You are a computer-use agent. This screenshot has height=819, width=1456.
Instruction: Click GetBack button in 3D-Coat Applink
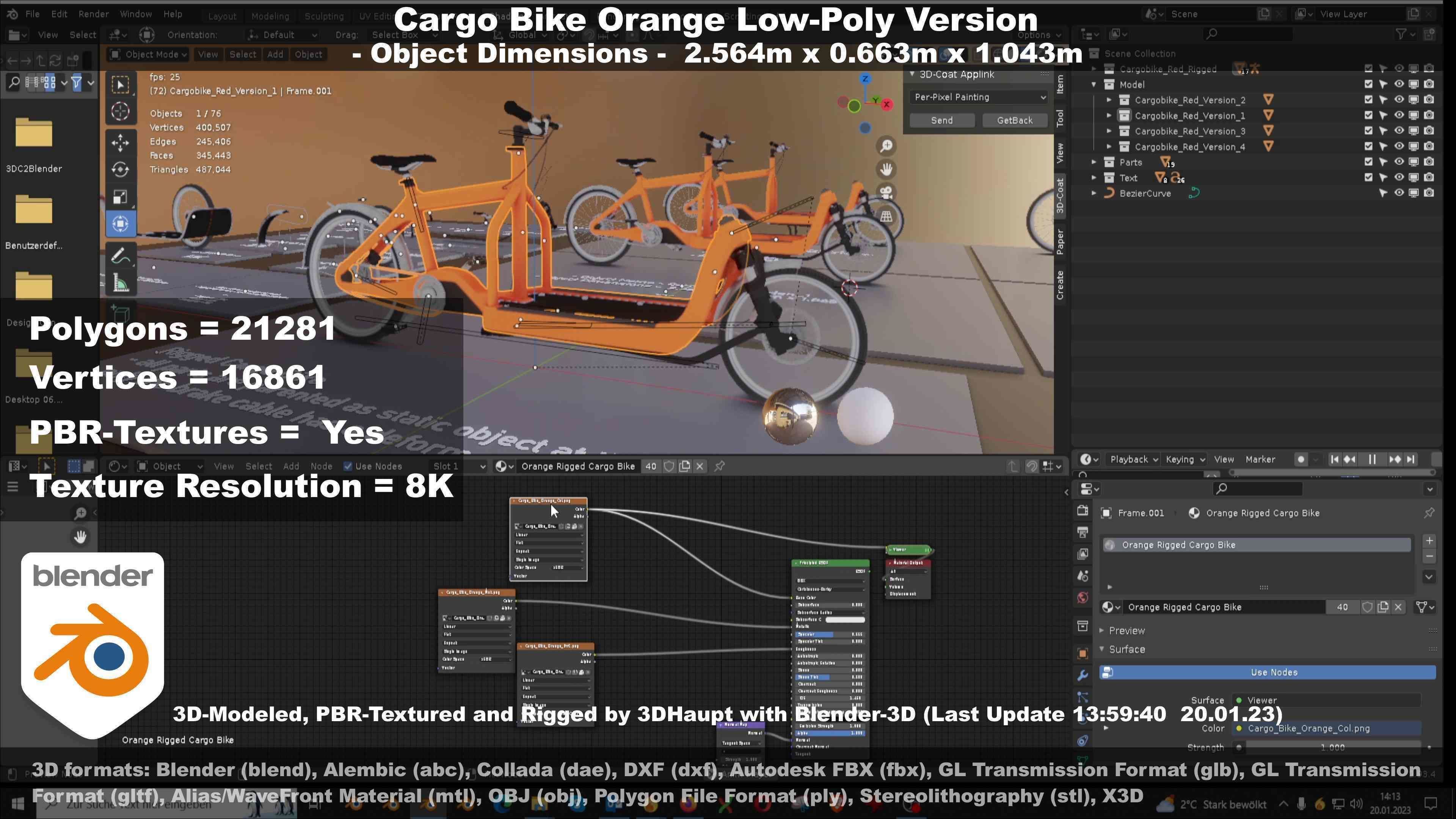[1015, 121]
